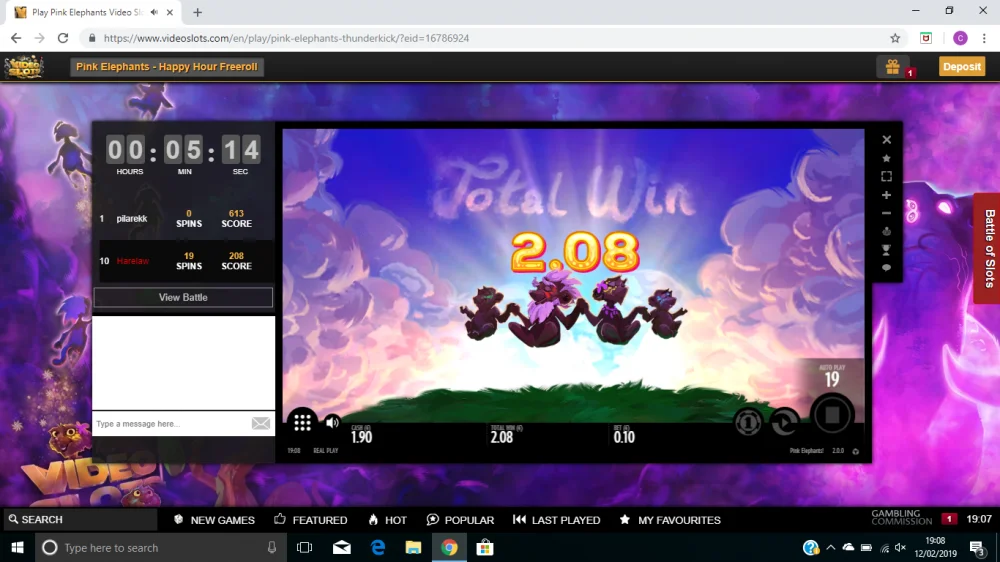
Task: Stop the spin with the stop button
Action: (x=832, y=415)
